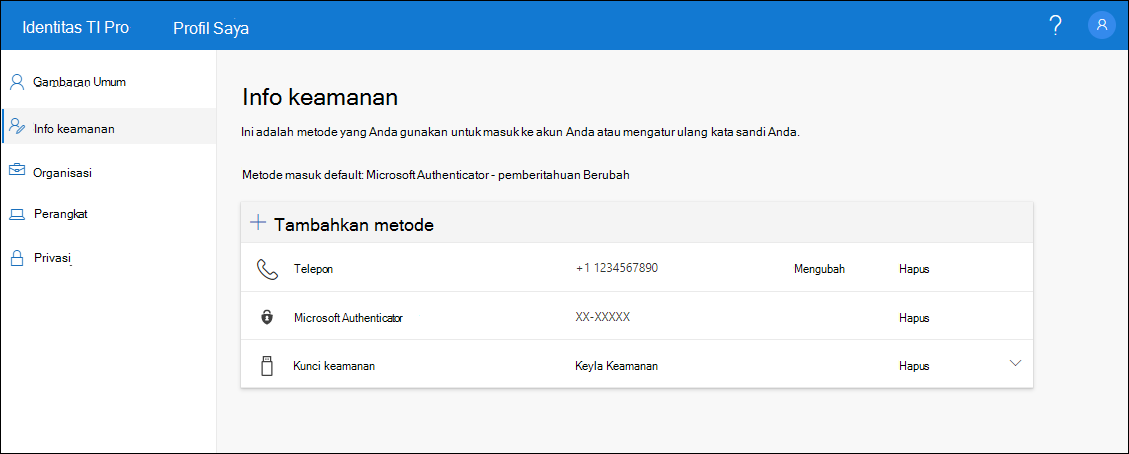Click the Identitas TI Pro header title

pyautogui.click(x=76, y=28)
